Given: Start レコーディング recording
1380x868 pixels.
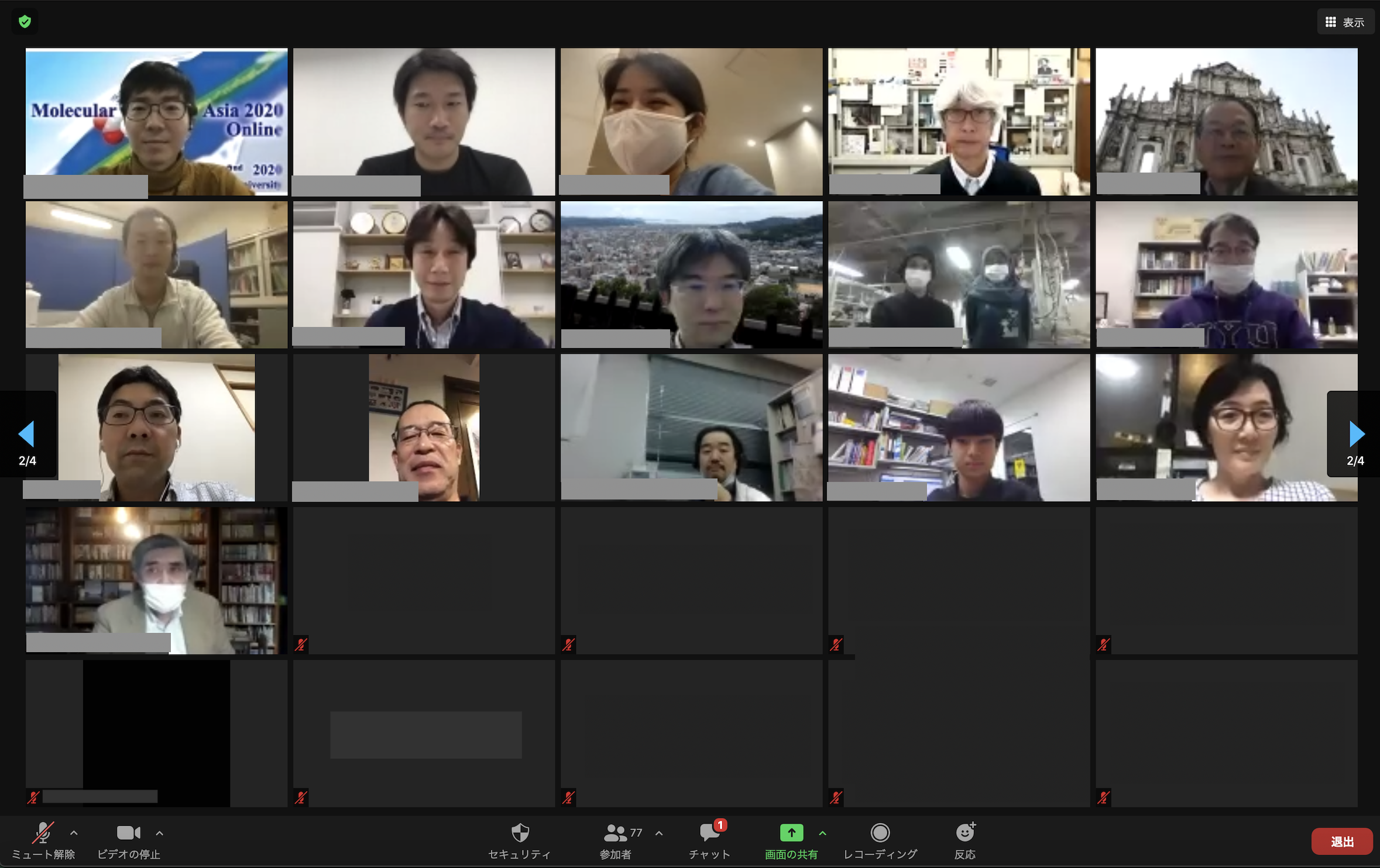Looking at the screenshot, I should pyautogui.click(x=880, y=841).
